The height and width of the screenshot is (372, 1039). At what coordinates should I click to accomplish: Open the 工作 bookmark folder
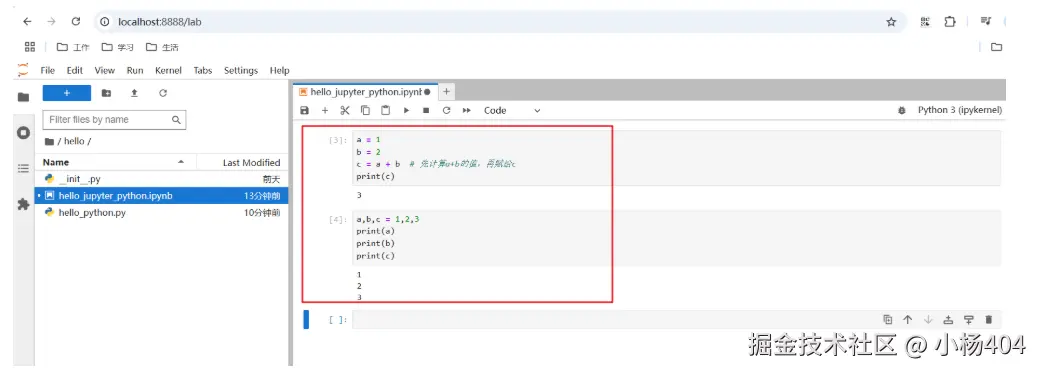click(x=73, y=47)
